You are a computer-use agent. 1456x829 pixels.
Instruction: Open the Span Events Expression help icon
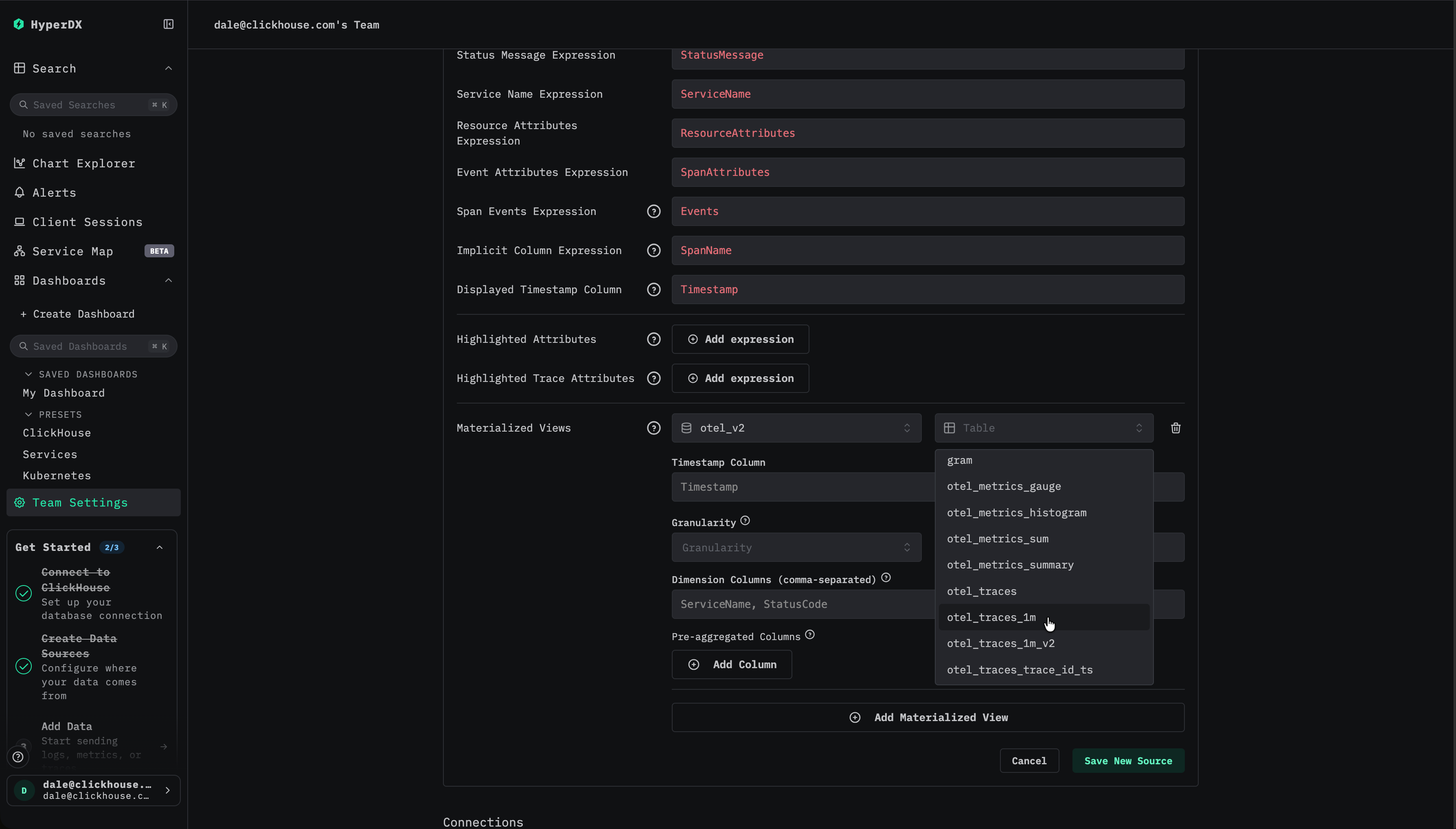pos(653,211)
